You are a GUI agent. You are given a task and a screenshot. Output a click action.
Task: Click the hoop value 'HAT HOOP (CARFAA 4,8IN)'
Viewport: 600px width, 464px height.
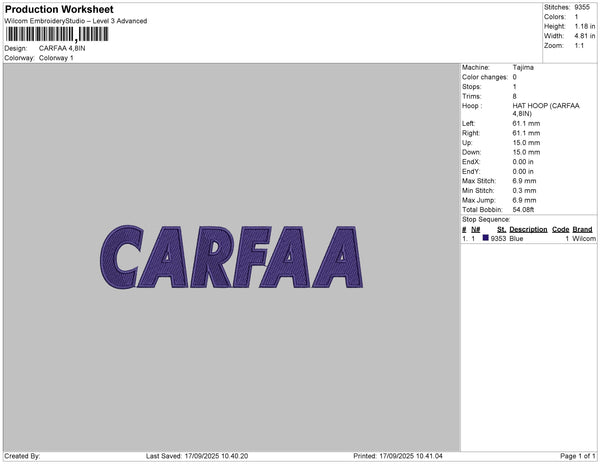(546, 110)
